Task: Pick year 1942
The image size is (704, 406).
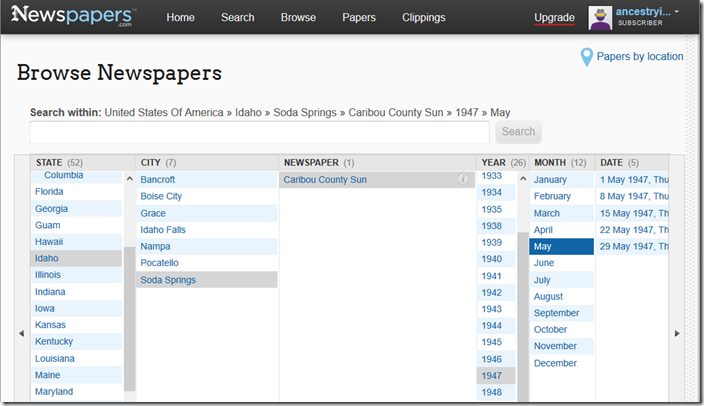Action: click(496, 293)
